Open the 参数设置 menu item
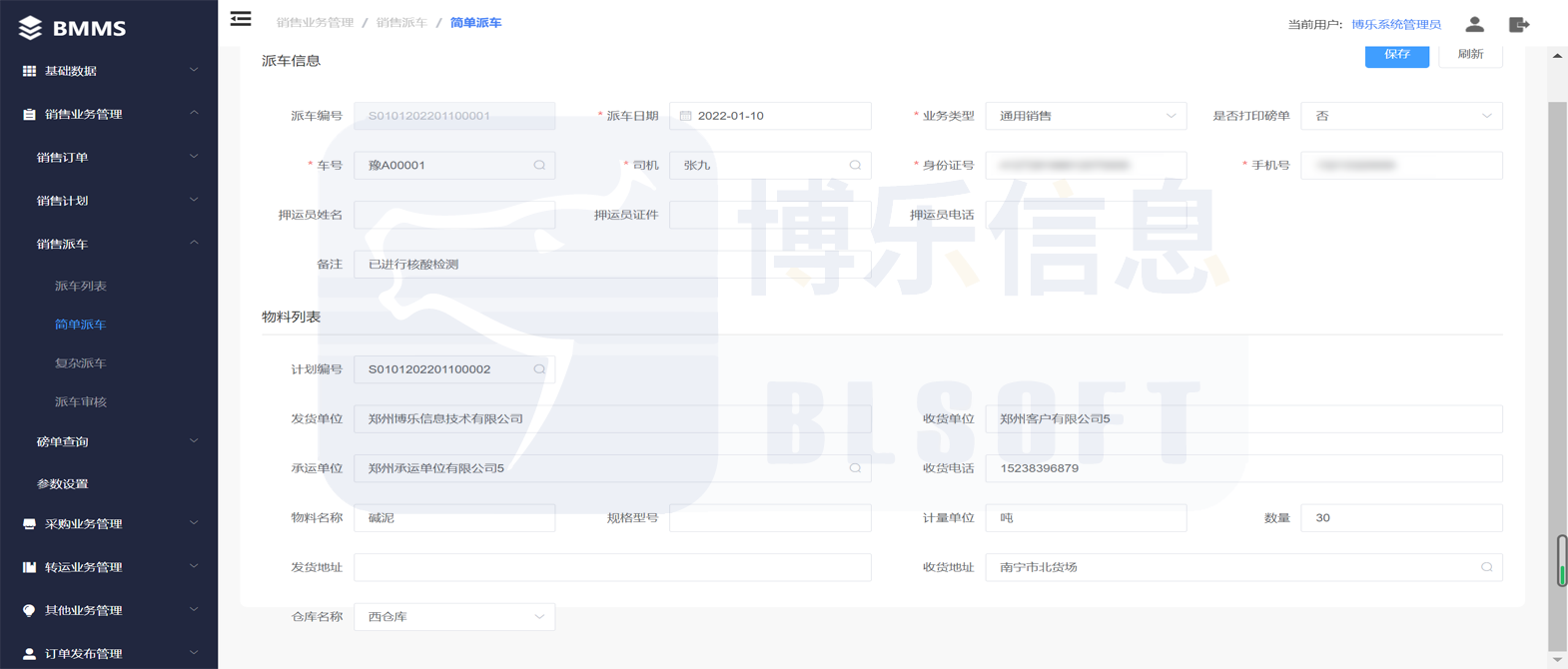1568x669 pixels. click(63, 484)
